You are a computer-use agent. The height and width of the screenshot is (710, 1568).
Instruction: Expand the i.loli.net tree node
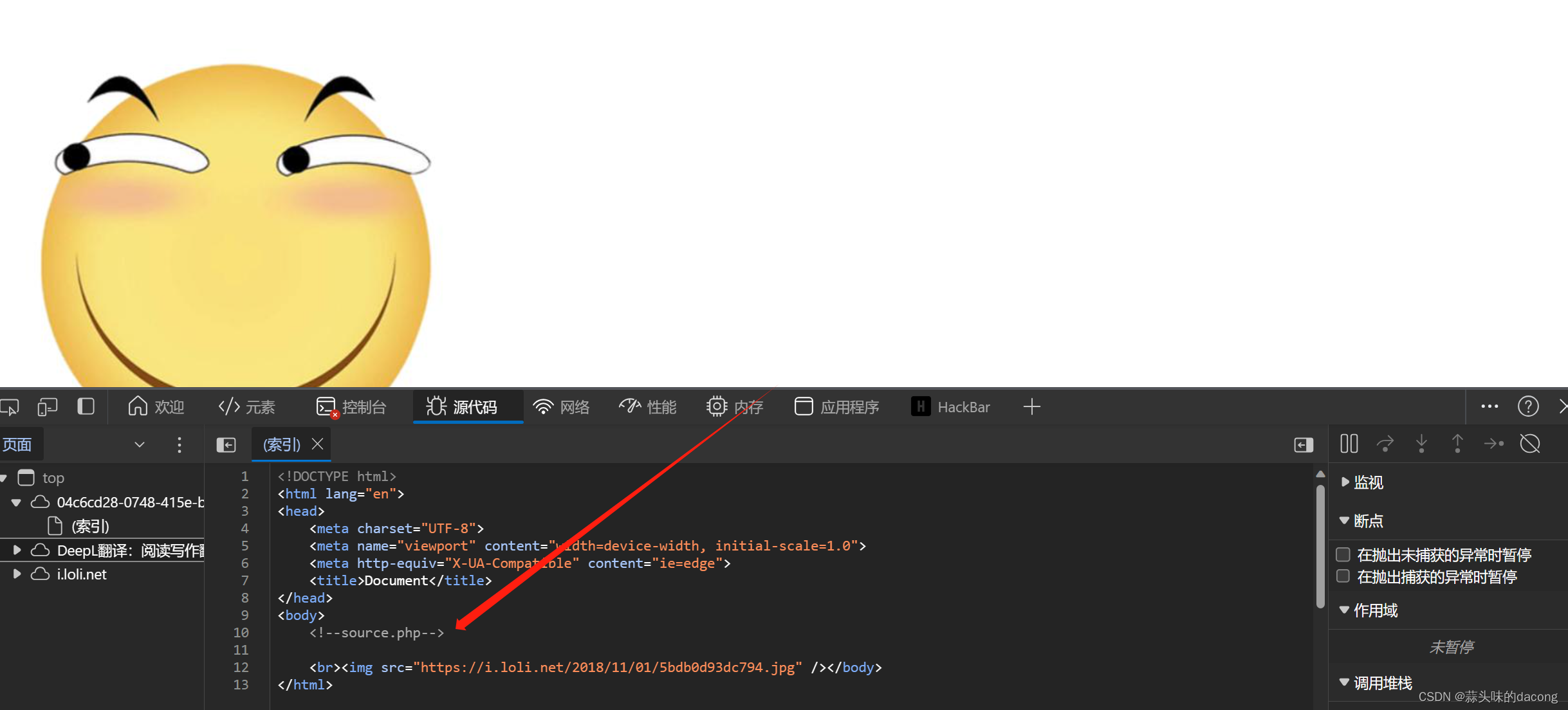(x=17, y=574)
